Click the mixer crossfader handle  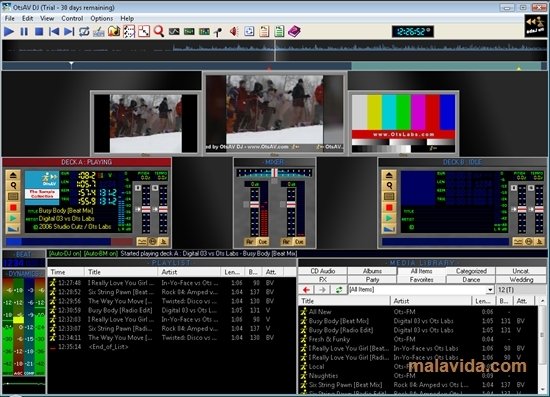click(275, 173)
